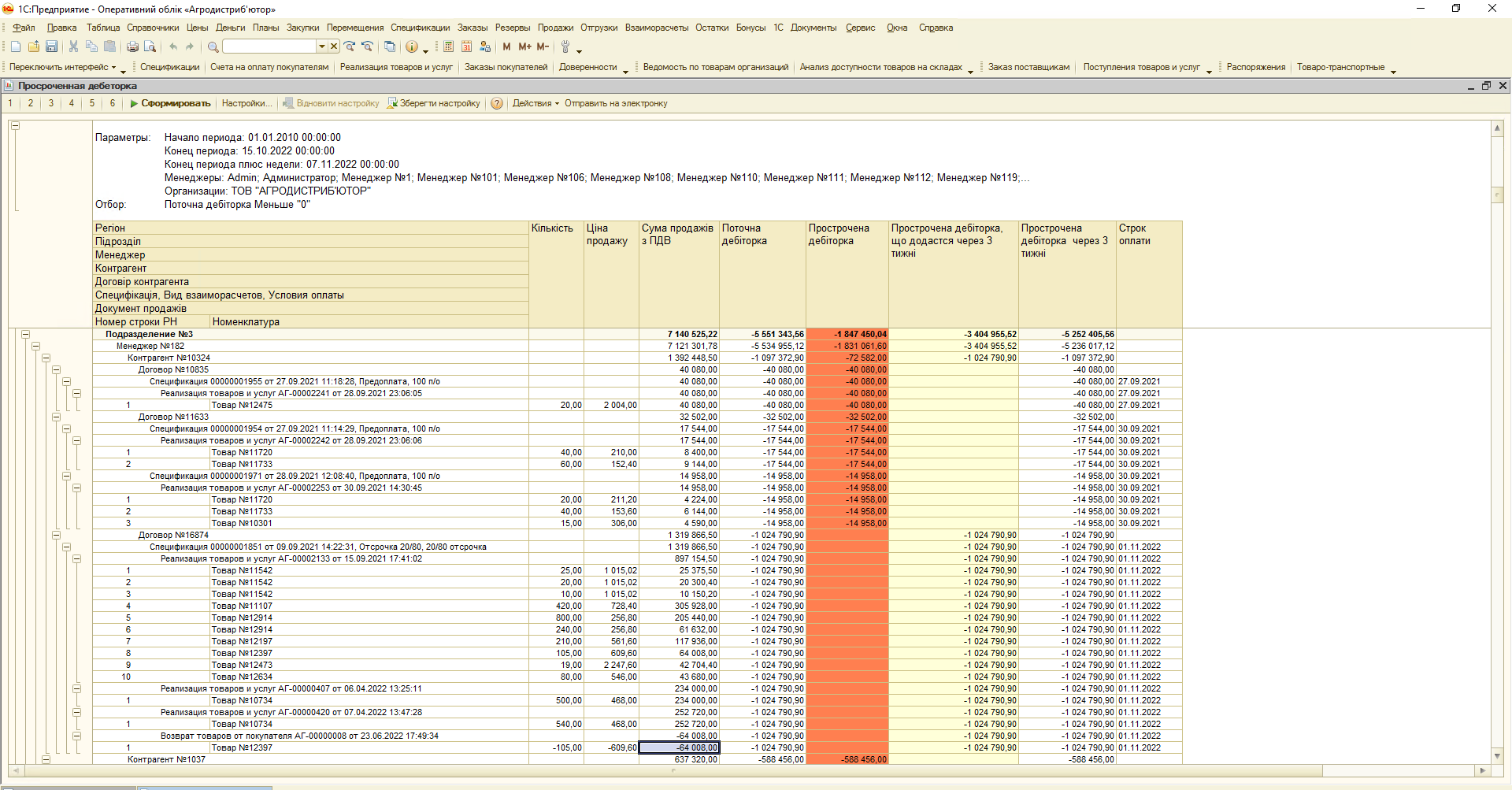Click the Зберегти настройку button

[x=434, y=104]
